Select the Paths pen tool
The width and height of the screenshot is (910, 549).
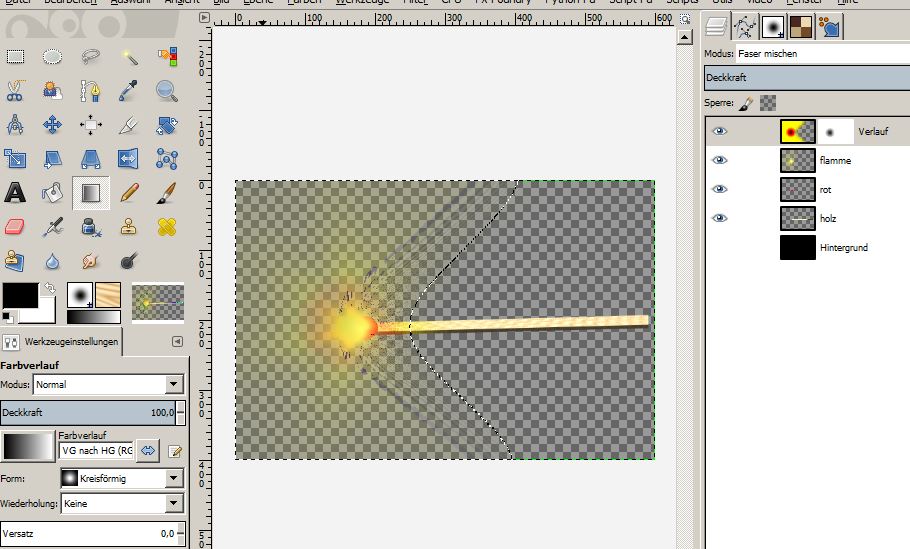[x=91, y=91]
